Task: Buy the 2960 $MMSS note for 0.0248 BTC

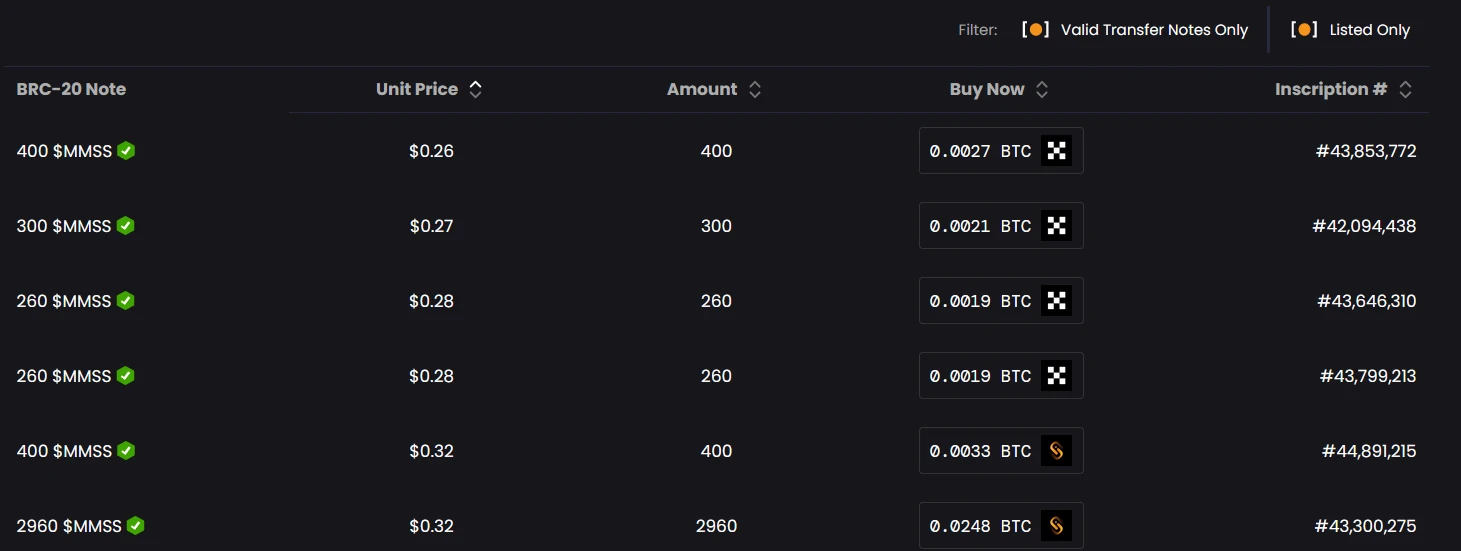Action: click(x=980, y=525)
